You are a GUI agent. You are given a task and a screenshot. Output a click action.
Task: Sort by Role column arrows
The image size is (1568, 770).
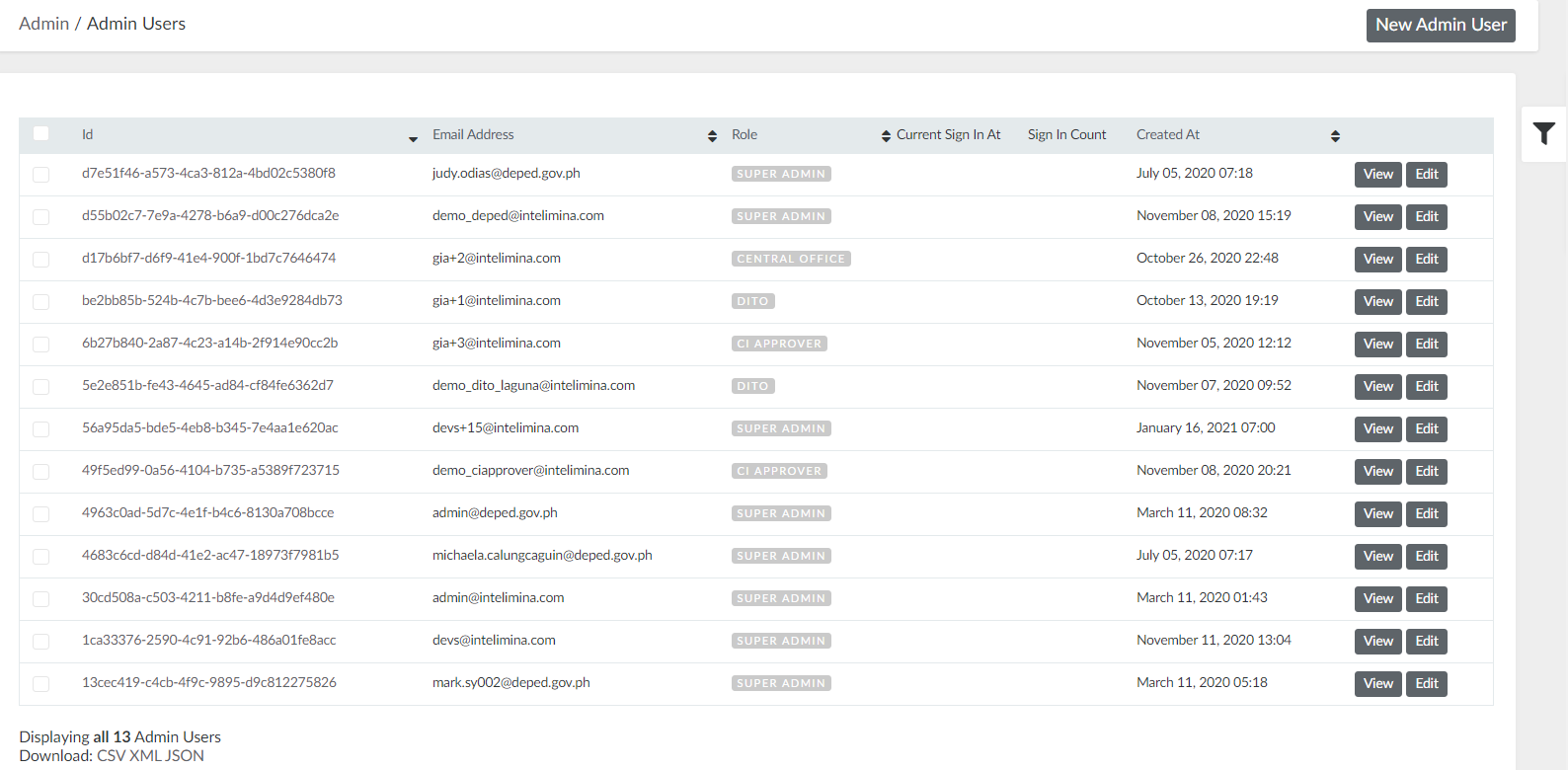coord(886,135)
